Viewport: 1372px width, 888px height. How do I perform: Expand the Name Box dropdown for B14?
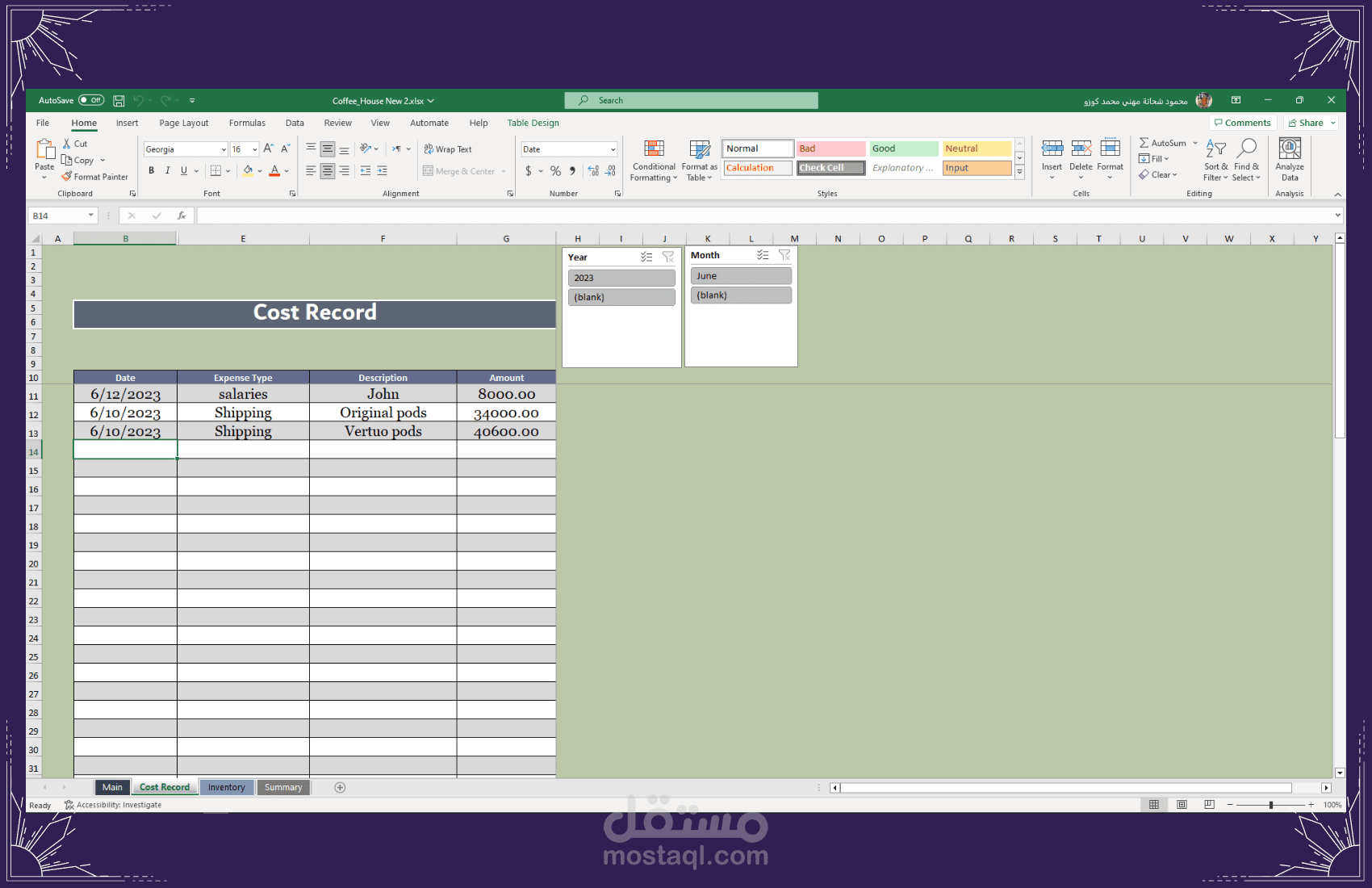[x=90, y=216]
